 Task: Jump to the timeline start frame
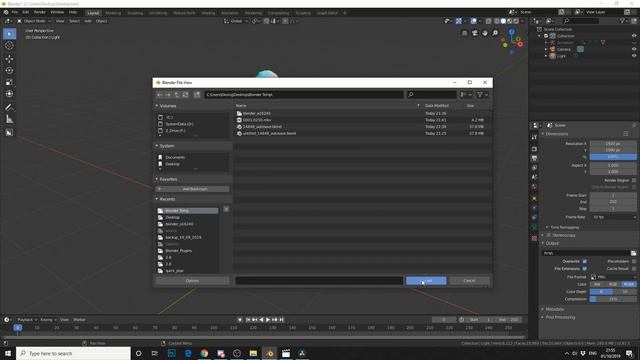248,320
